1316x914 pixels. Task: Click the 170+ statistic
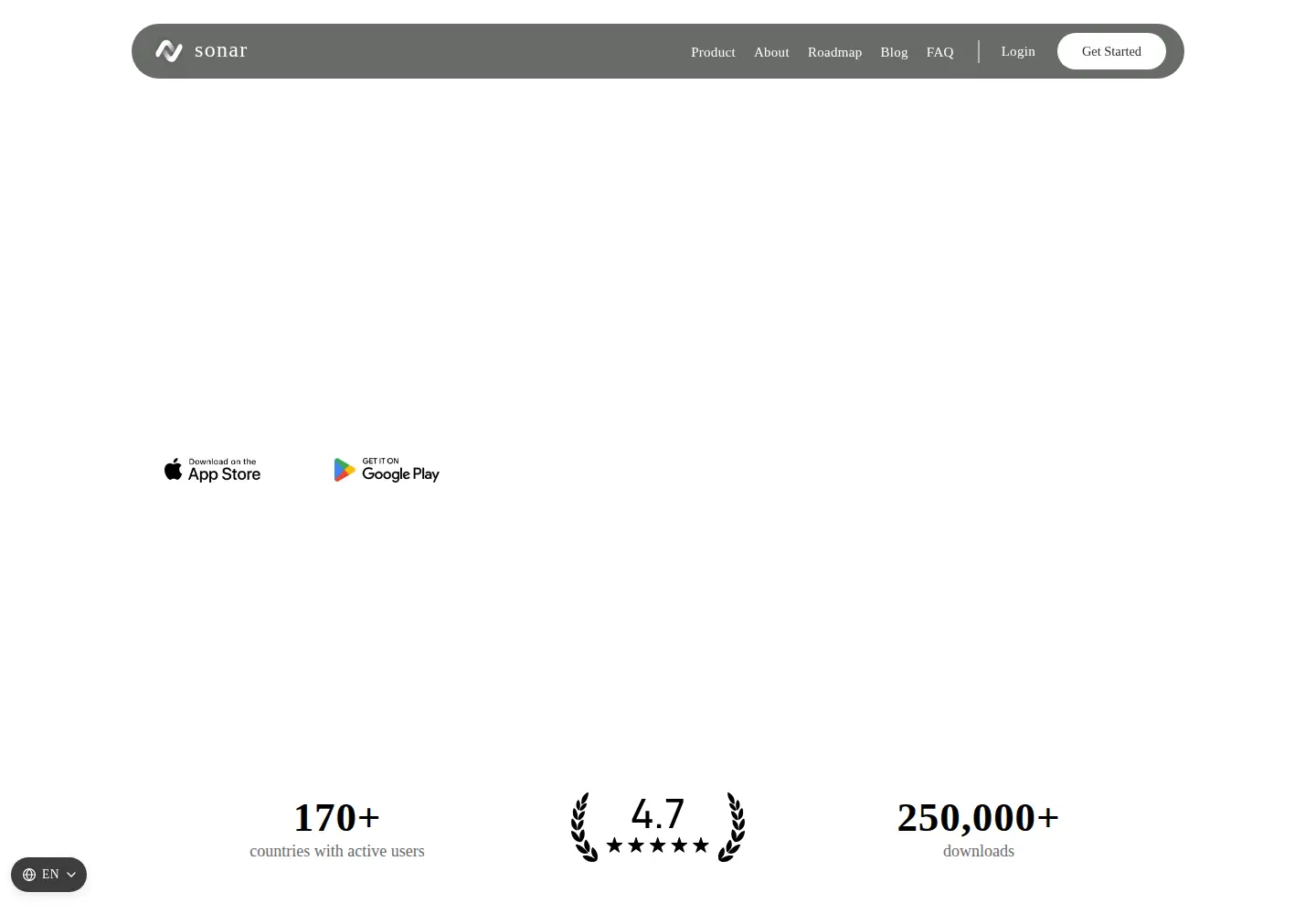(336, 817)
